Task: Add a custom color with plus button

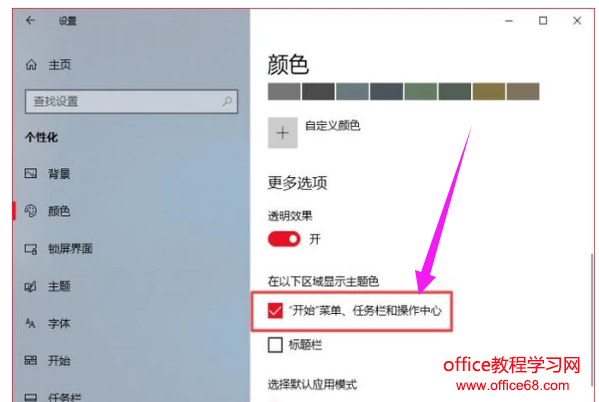Action: [x=283, y=133]
